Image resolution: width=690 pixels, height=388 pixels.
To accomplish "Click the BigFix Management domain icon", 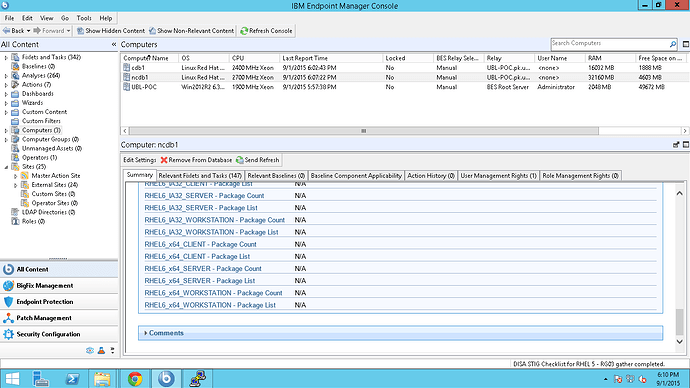I will (x=8, y=286).
